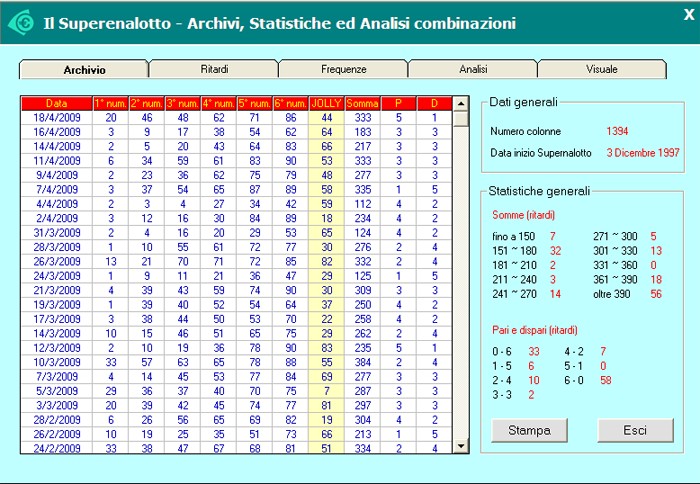700x484 pixels.
Task: Click the JOLLY column header
Action: pyautogui.click(x=326, y=104)
